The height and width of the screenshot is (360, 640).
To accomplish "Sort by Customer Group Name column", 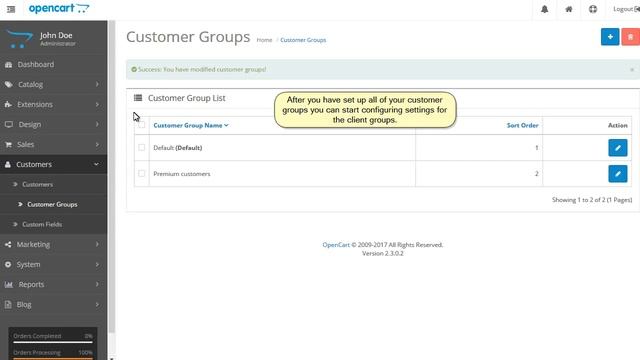I will [191, 125].
